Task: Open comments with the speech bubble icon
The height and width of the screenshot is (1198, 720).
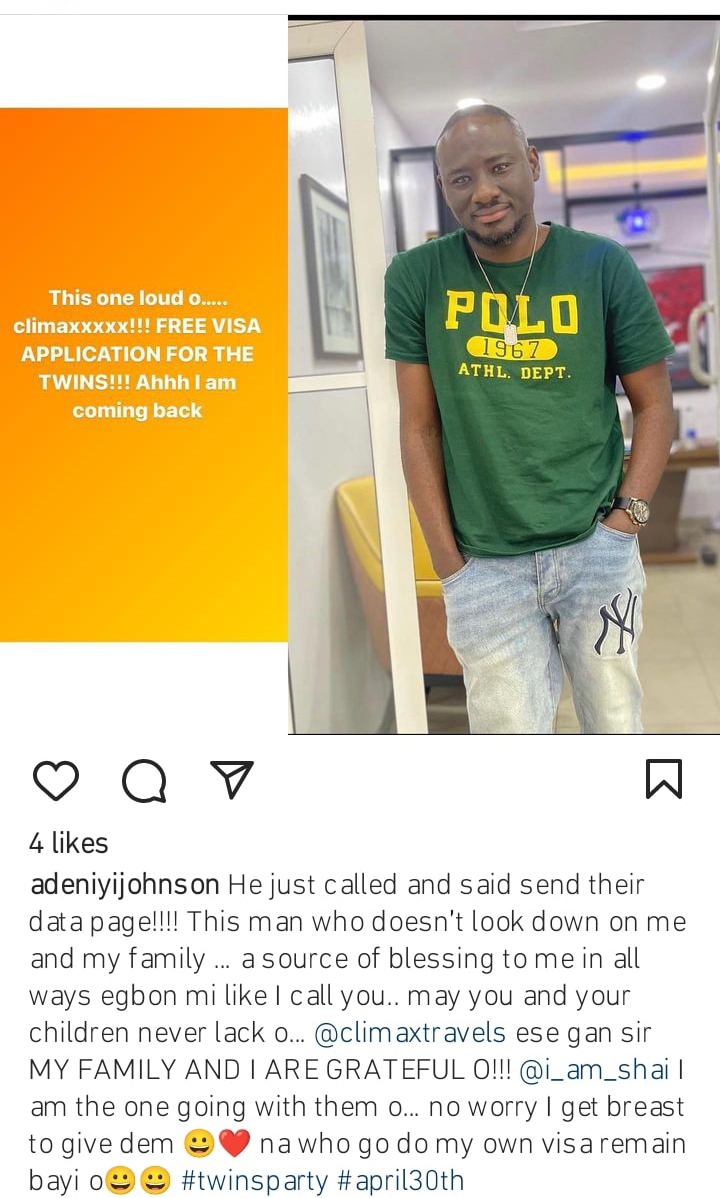Action: [144, 781]
